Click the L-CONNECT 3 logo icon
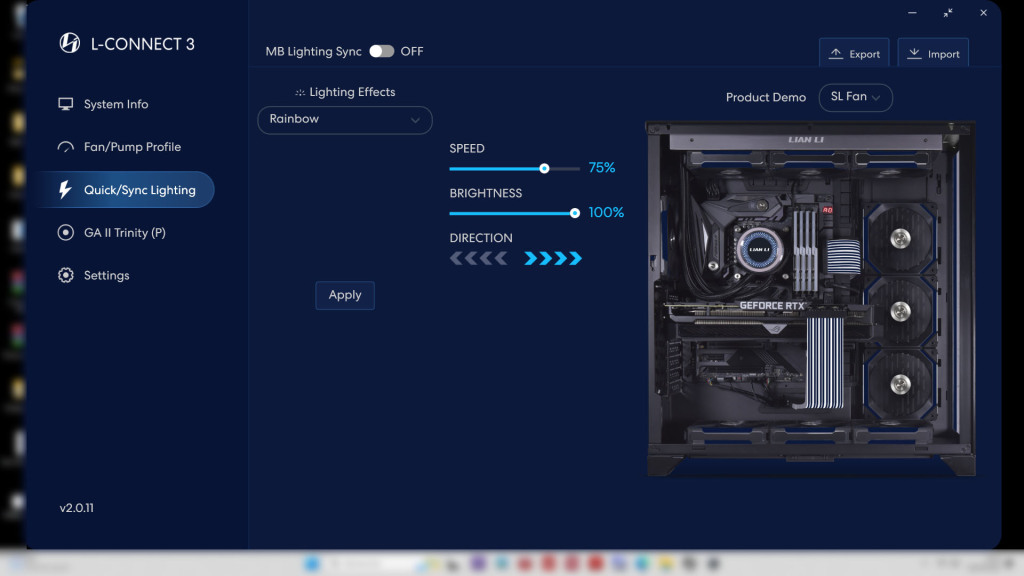 pos(70,43)
